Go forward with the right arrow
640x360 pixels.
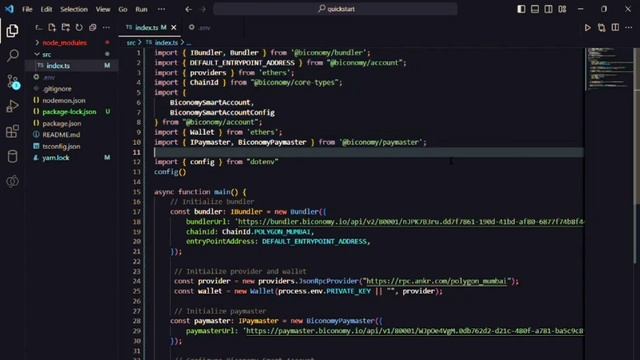203,9
